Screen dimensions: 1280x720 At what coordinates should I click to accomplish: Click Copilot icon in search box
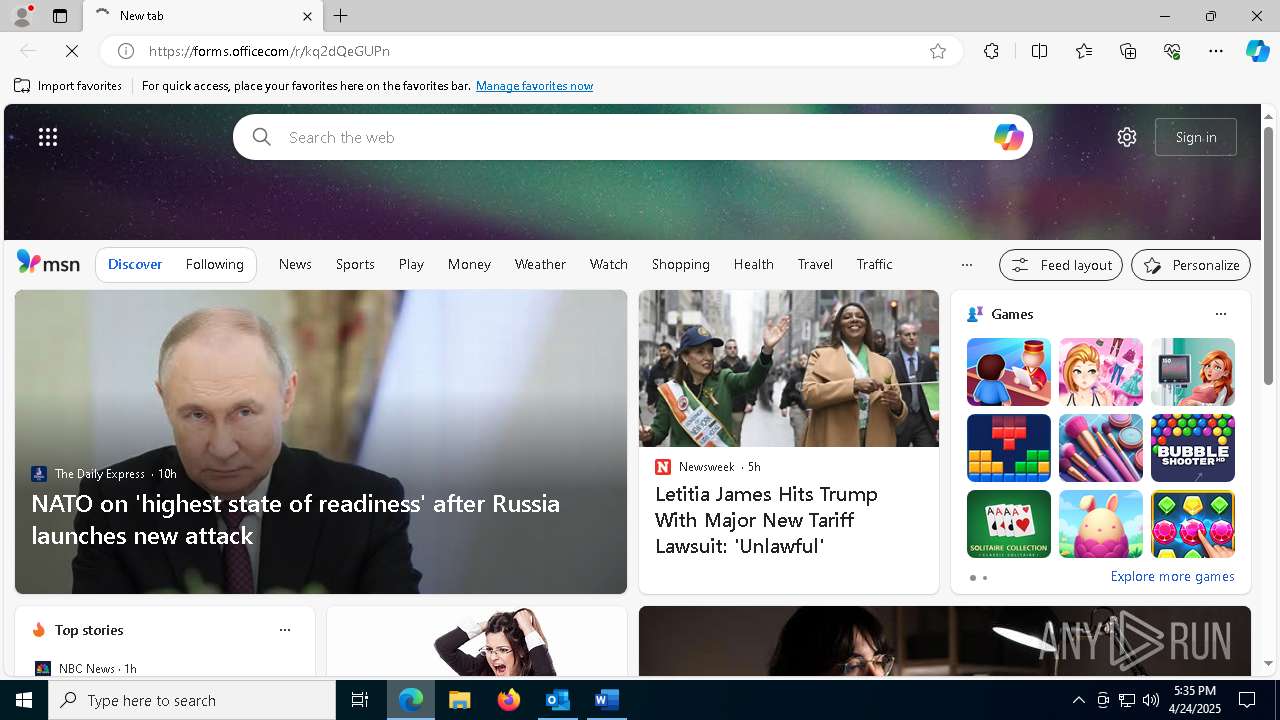click(x=1008, y=137)
